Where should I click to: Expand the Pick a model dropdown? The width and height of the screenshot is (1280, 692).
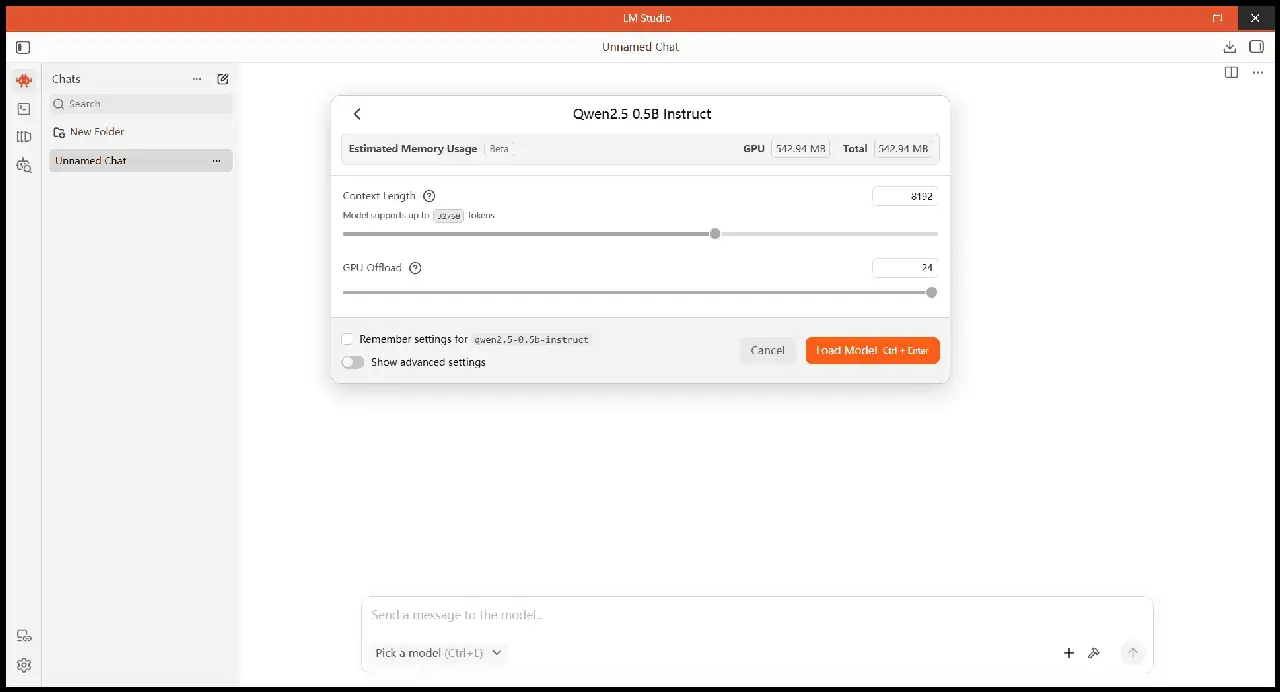(439, 653)
